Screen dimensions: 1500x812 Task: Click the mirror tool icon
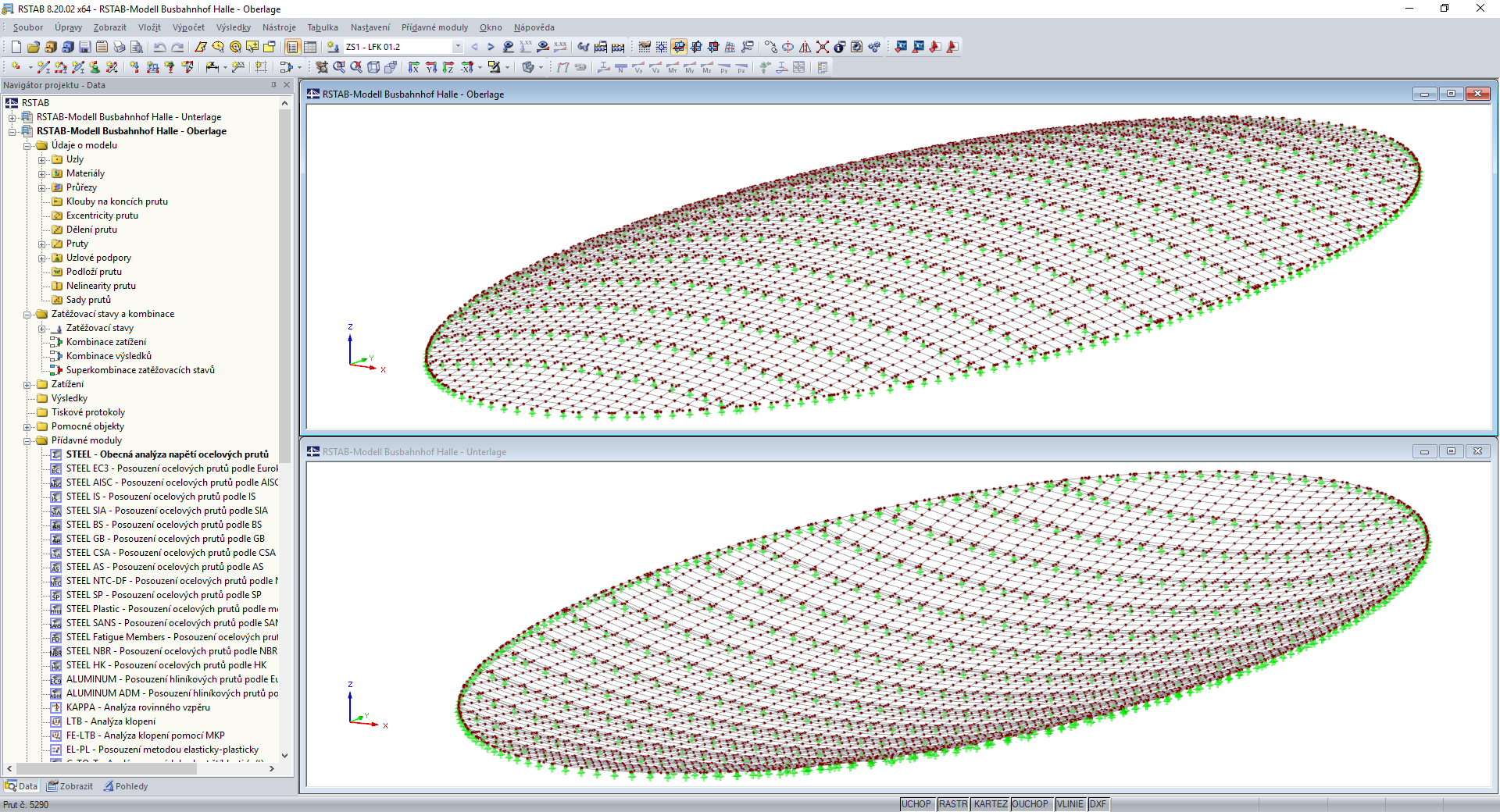click(805, 47)
